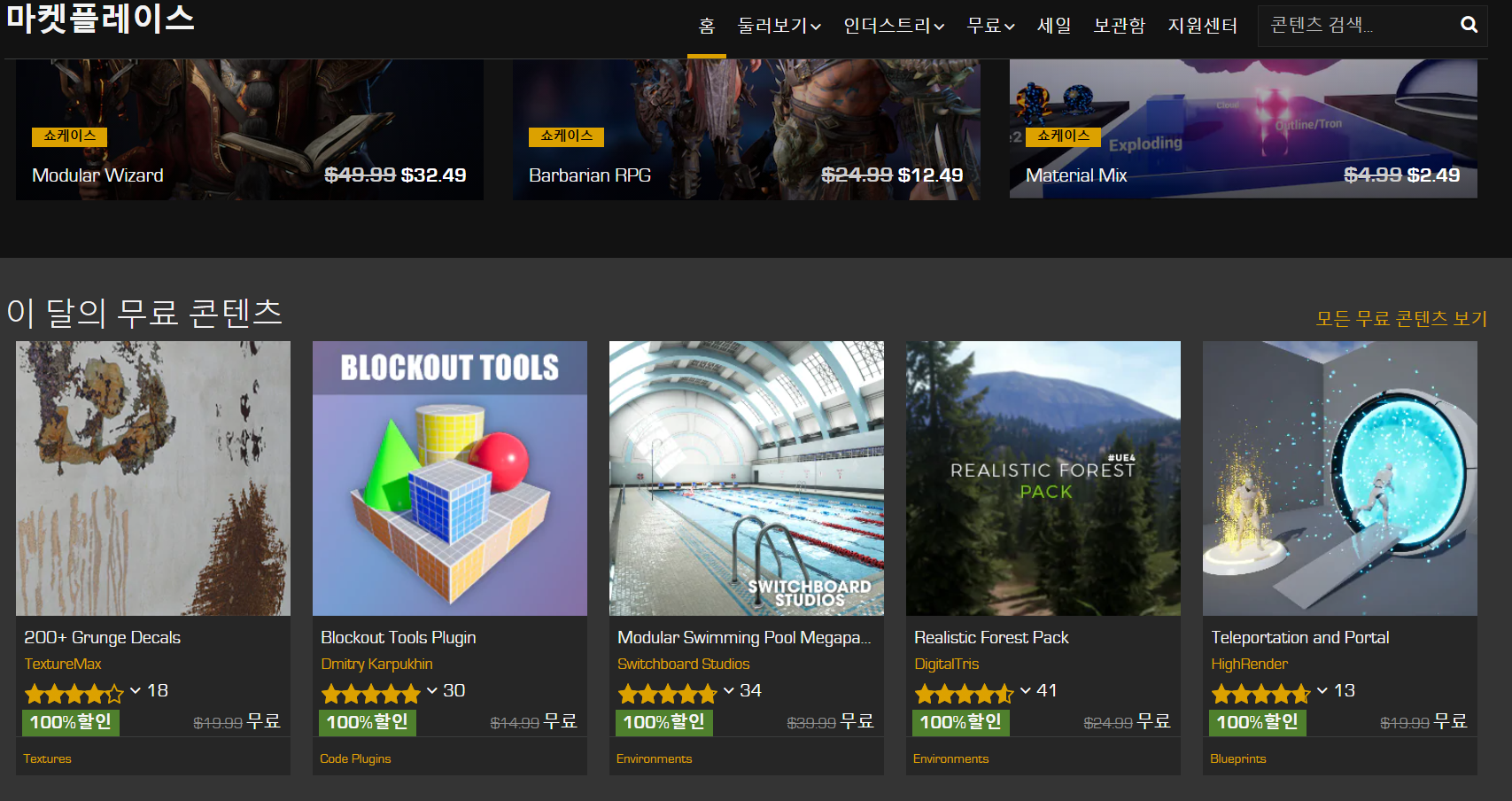Click 쇼케이스 tag on Material Mix
This screenshot has height=801, width=1512.
point(1064,136)
